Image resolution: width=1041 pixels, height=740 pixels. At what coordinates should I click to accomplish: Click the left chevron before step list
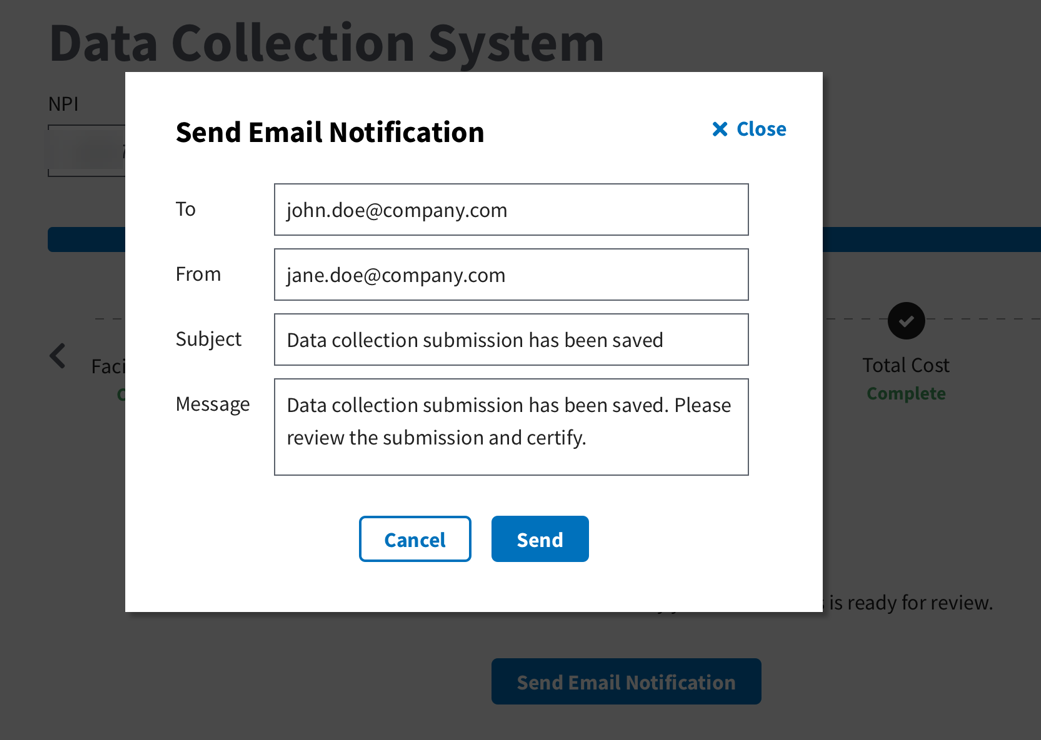coord(58,356)
